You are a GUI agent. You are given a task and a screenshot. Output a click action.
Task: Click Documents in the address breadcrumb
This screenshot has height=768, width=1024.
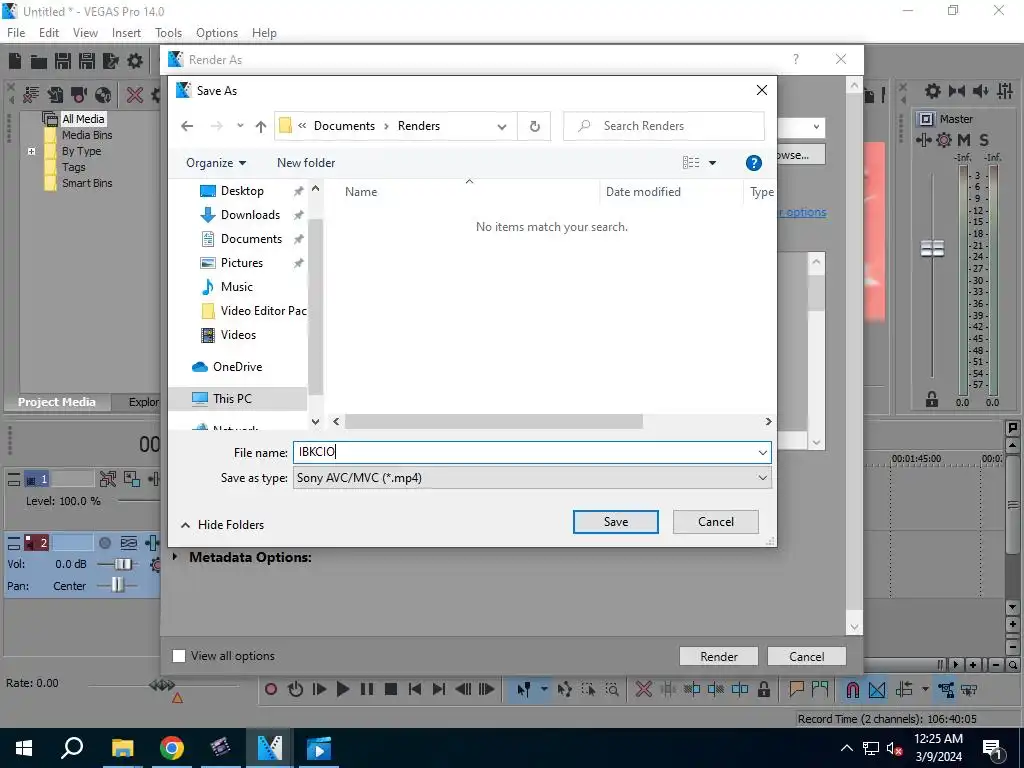coord(344,126)
